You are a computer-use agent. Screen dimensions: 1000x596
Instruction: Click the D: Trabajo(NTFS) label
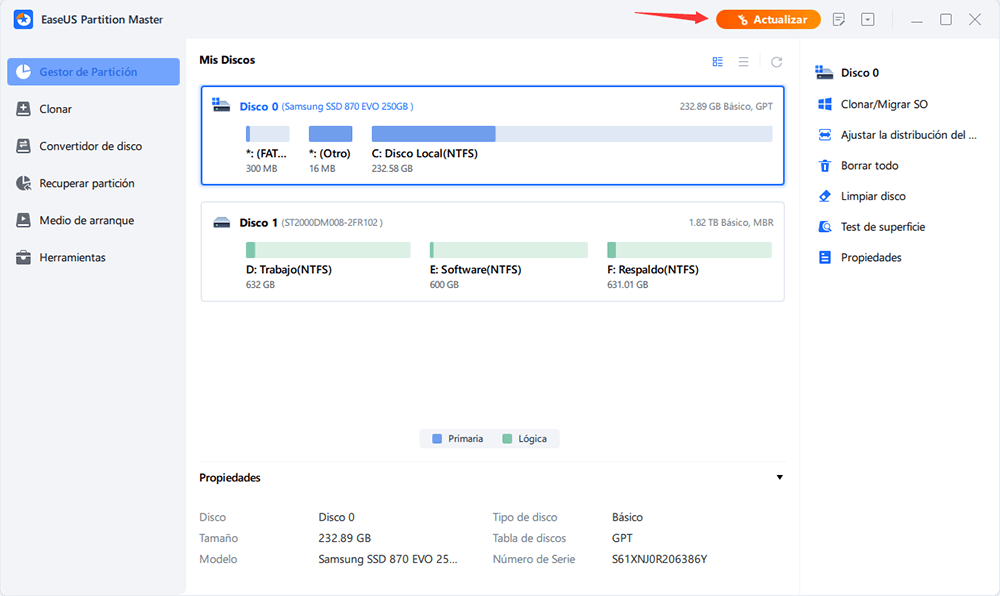tap(289, 270)
